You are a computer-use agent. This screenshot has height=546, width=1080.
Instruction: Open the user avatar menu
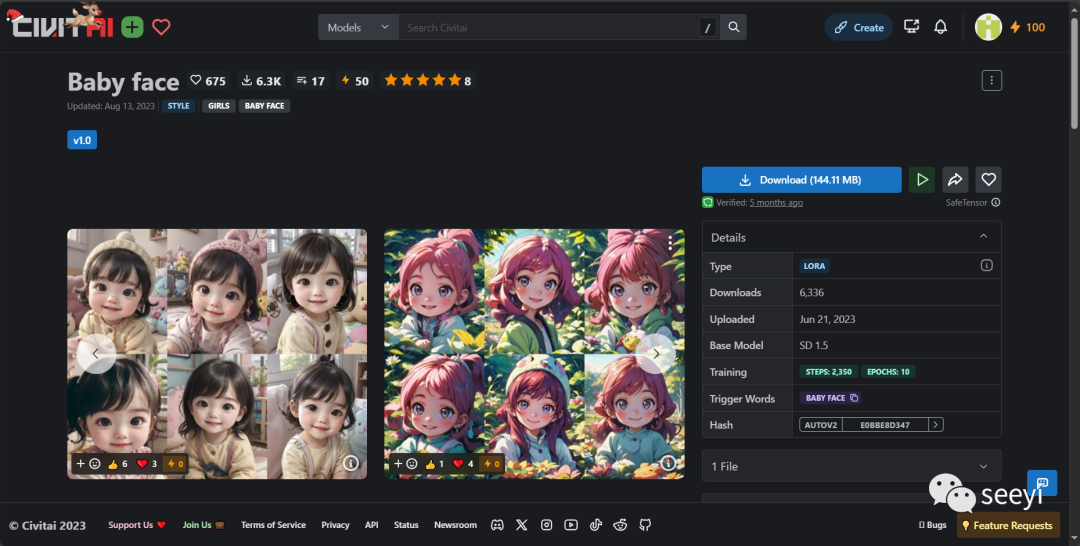click(x=988, y=27)
